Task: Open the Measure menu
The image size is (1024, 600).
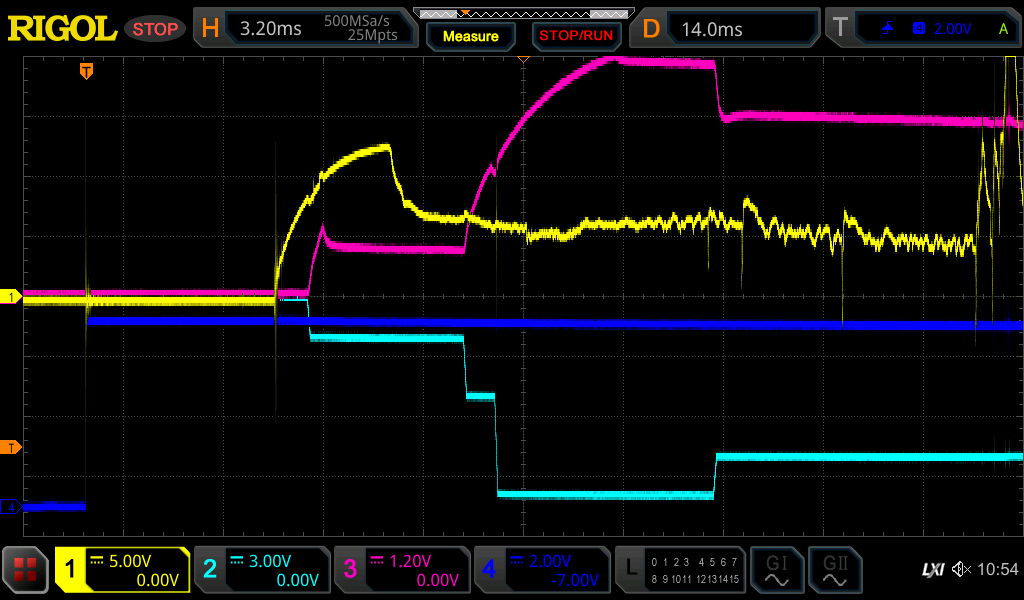Action: [x=470, y=36]
